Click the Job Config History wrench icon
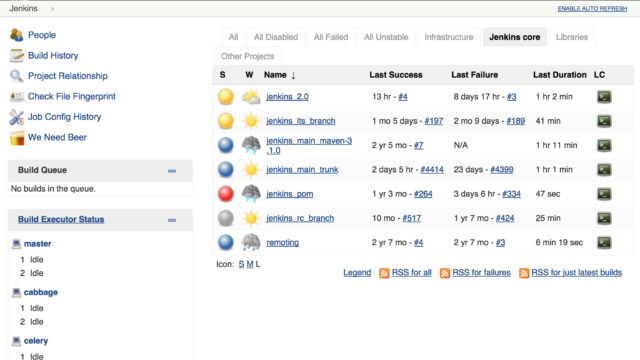640x360 pixels. tap(17, 117)
